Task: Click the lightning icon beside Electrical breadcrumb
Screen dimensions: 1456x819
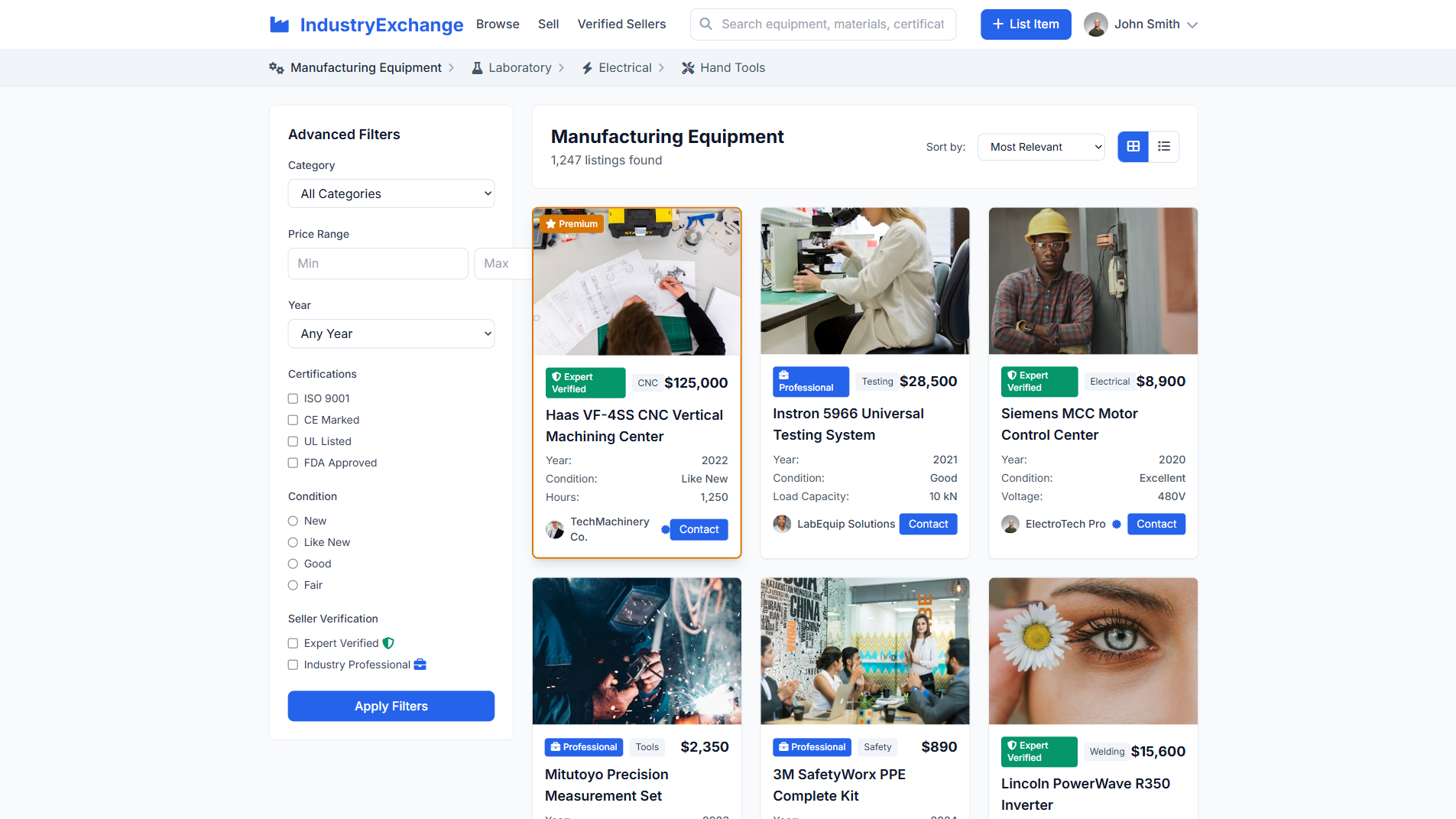Action: click(x=586, y=67)
